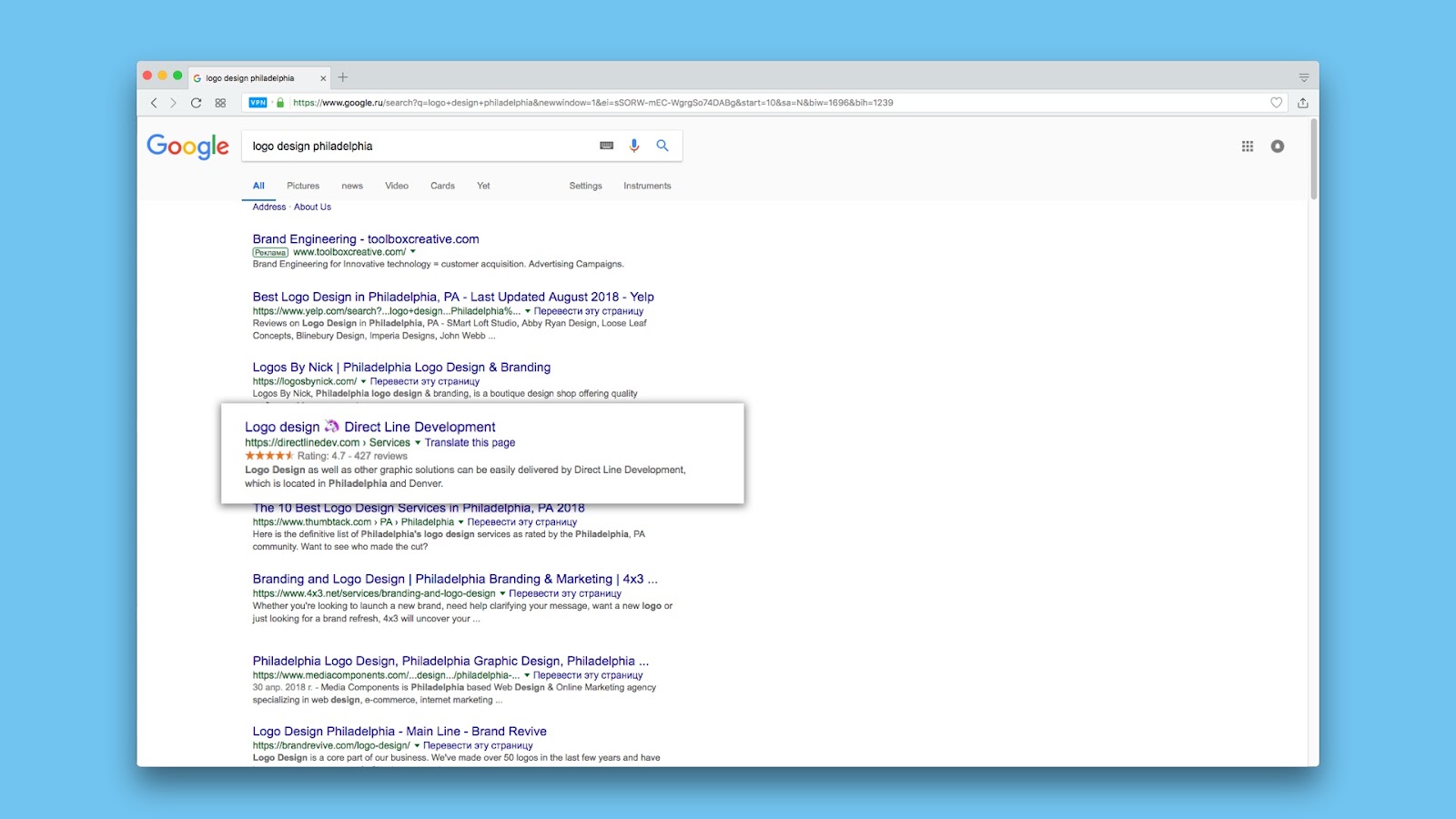Open the Yet menu
Viewport: 1456px width, 819px height.
click(x=483, y=186)
